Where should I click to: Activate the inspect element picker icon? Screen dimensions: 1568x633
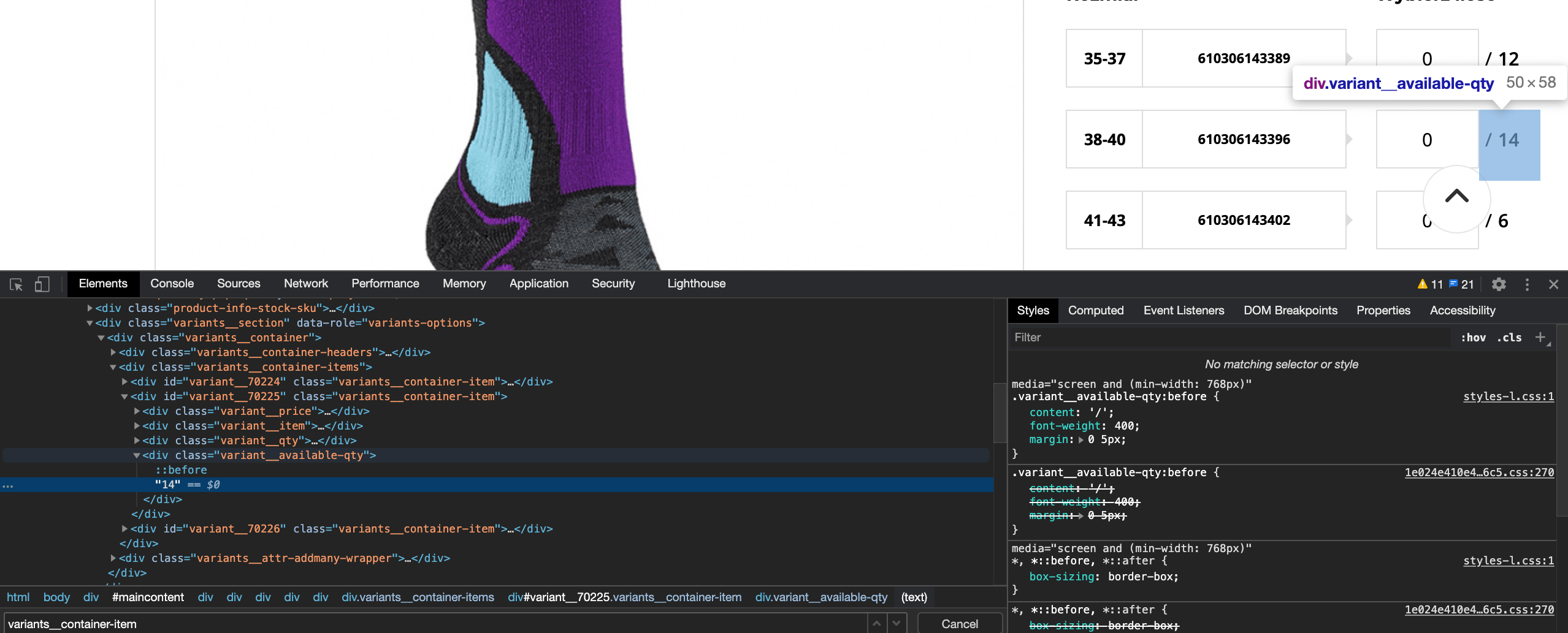pyautogui.click(x=17, y=284)
